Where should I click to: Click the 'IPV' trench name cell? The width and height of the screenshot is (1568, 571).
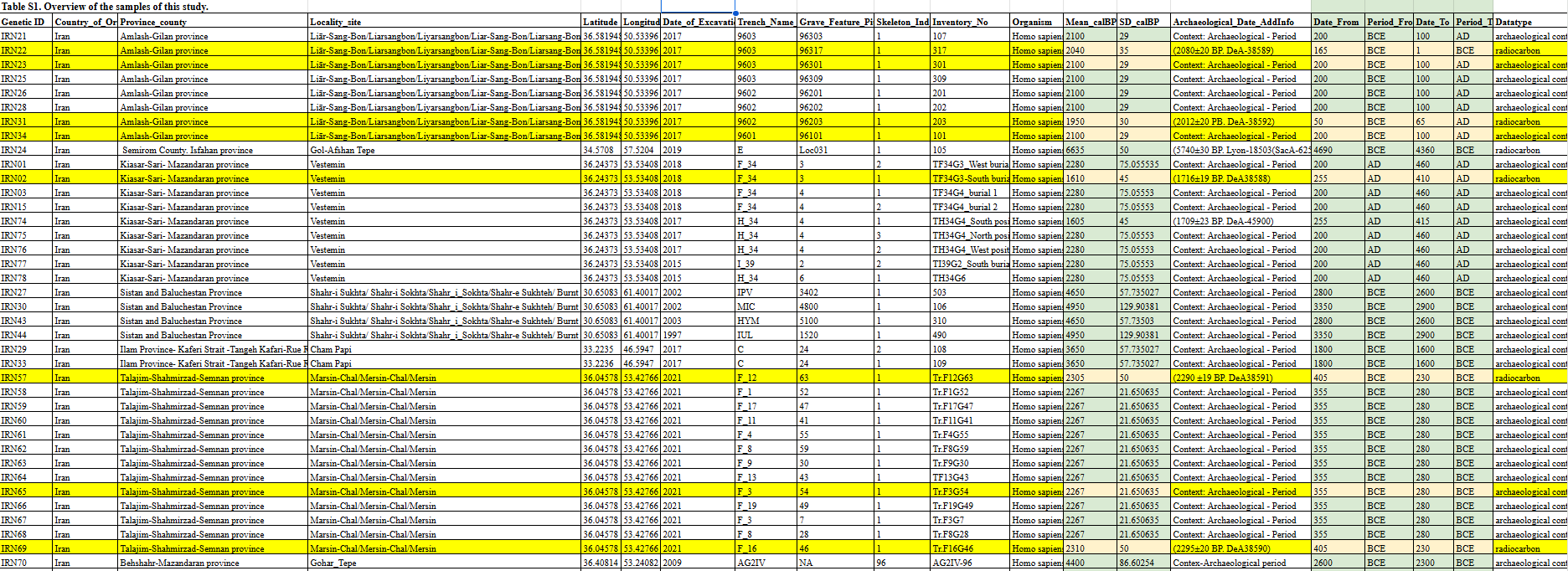[766, 292]
